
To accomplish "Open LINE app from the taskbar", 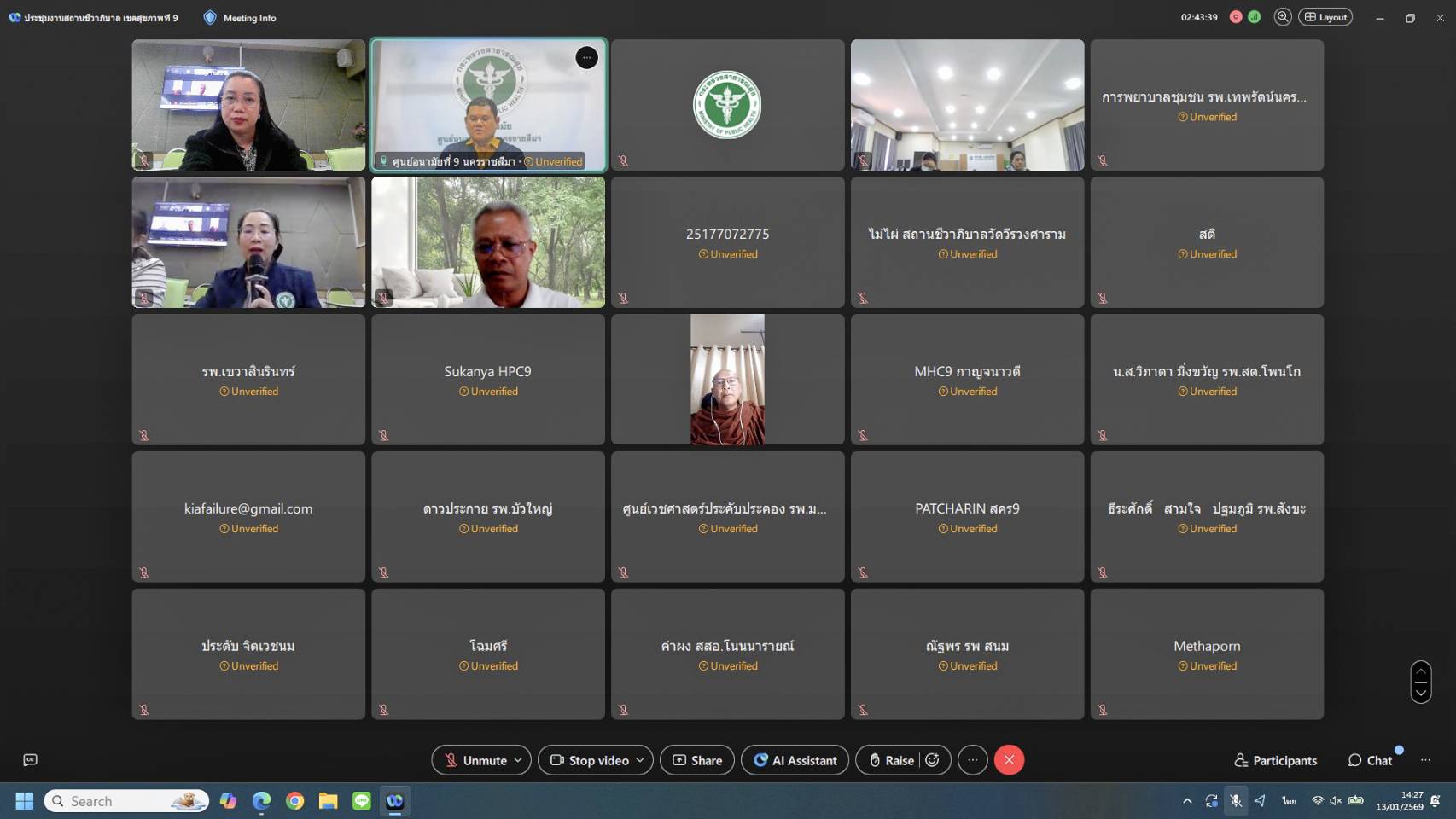I will coord(362,801).
